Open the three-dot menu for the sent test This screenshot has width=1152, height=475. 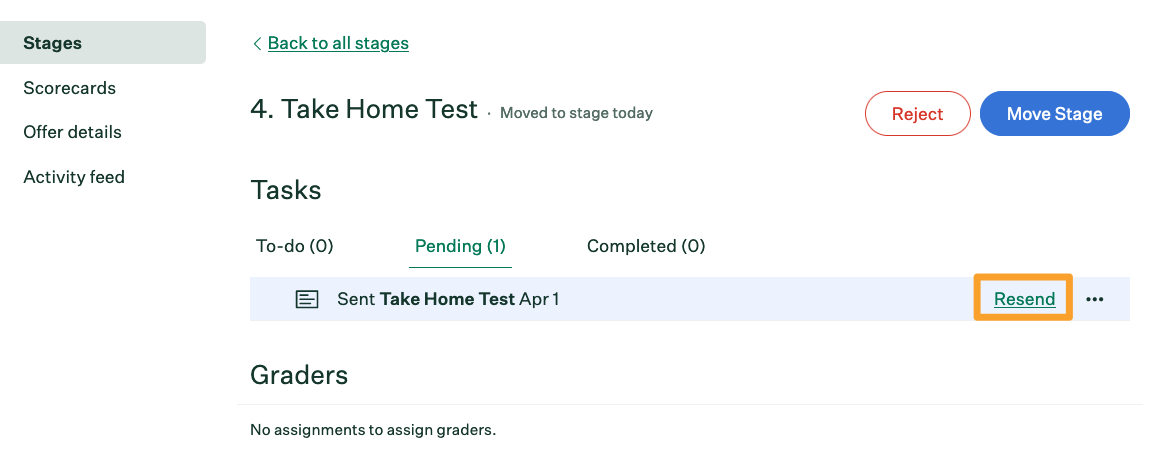coord(1095,300)
